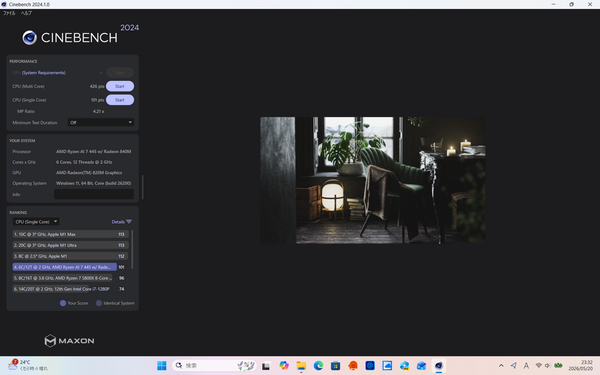Image resolution: width=600 pixels, height=375 pixels.
Task: Click the 6 Cores, 12 Threads @ 2 GHz text
Action: 84,162
